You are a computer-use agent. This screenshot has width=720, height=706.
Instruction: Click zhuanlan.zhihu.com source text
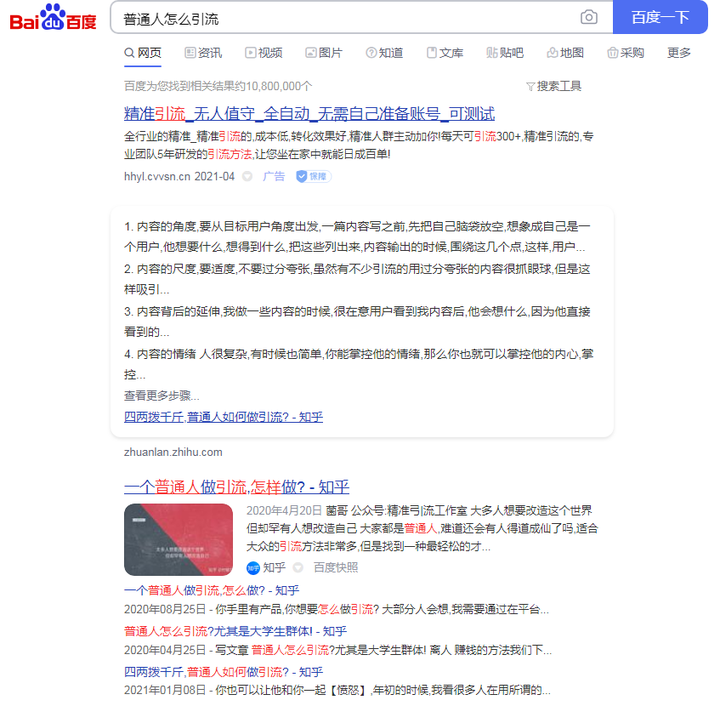click(x=173, y=452)
